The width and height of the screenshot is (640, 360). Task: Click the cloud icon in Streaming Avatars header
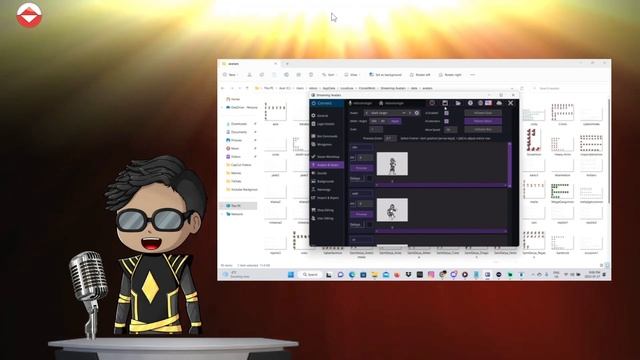click(x=499, y=103)
